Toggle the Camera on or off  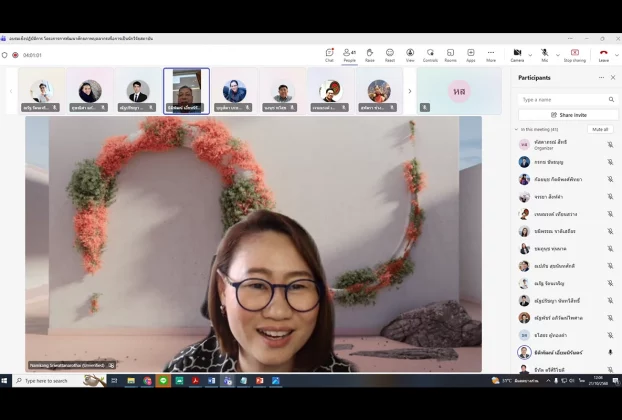(517, 53)
